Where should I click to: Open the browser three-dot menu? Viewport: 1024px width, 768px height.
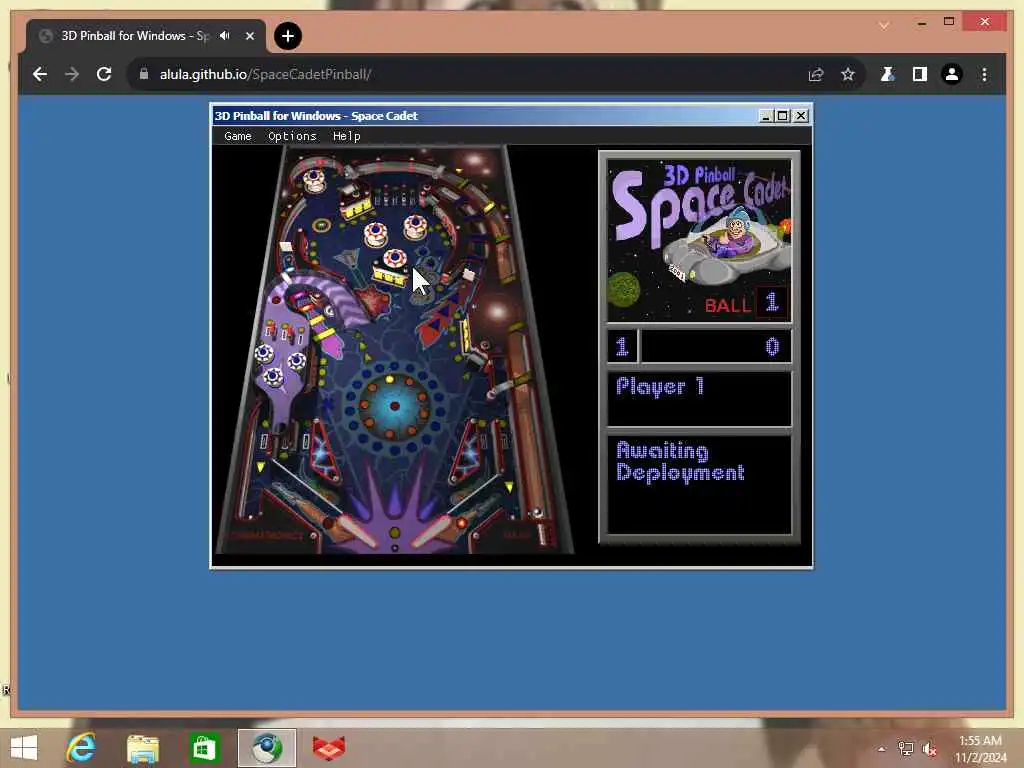[x=984, y=74]
